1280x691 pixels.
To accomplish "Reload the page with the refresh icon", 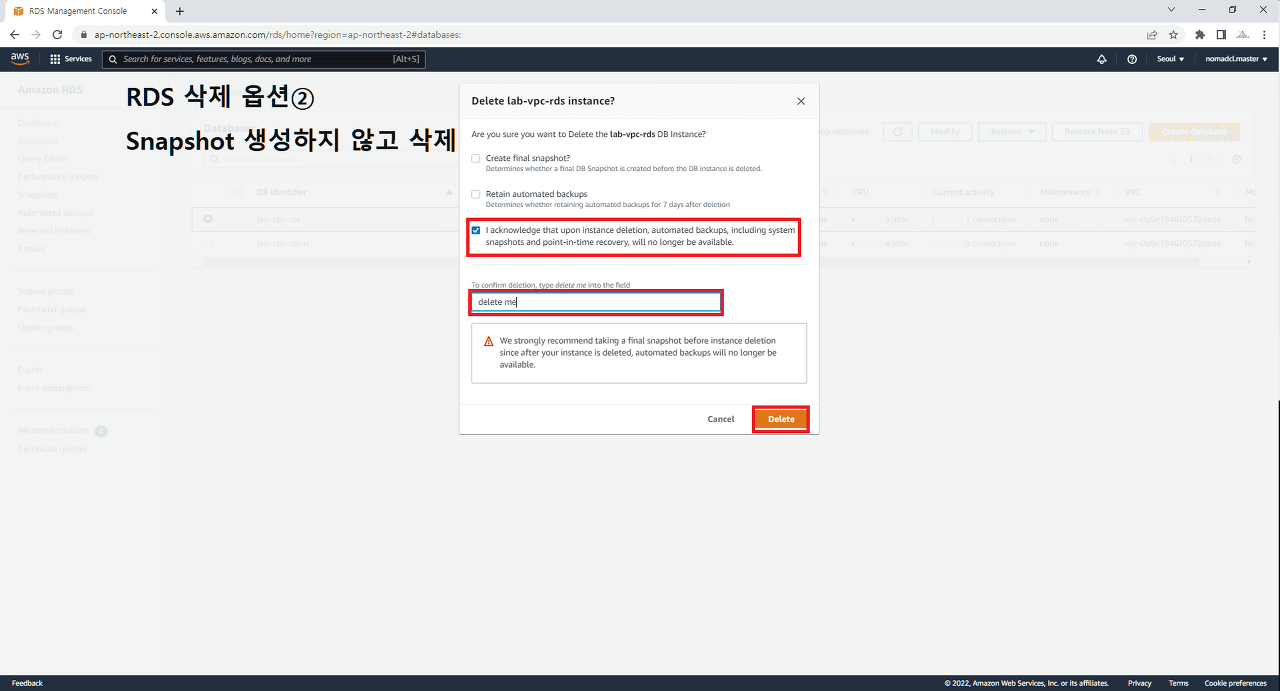I will [x=58, y=34].
